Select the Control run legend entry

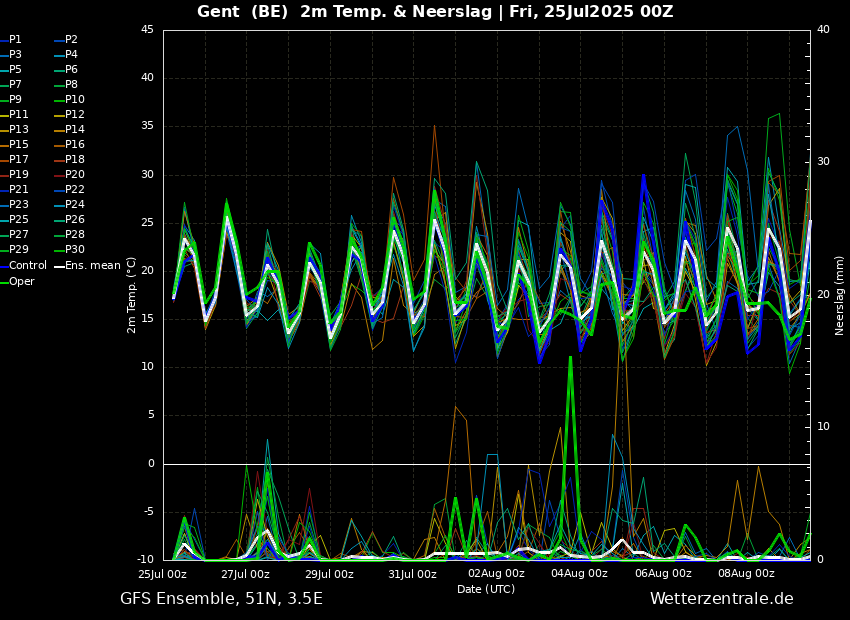click(27, 266)
